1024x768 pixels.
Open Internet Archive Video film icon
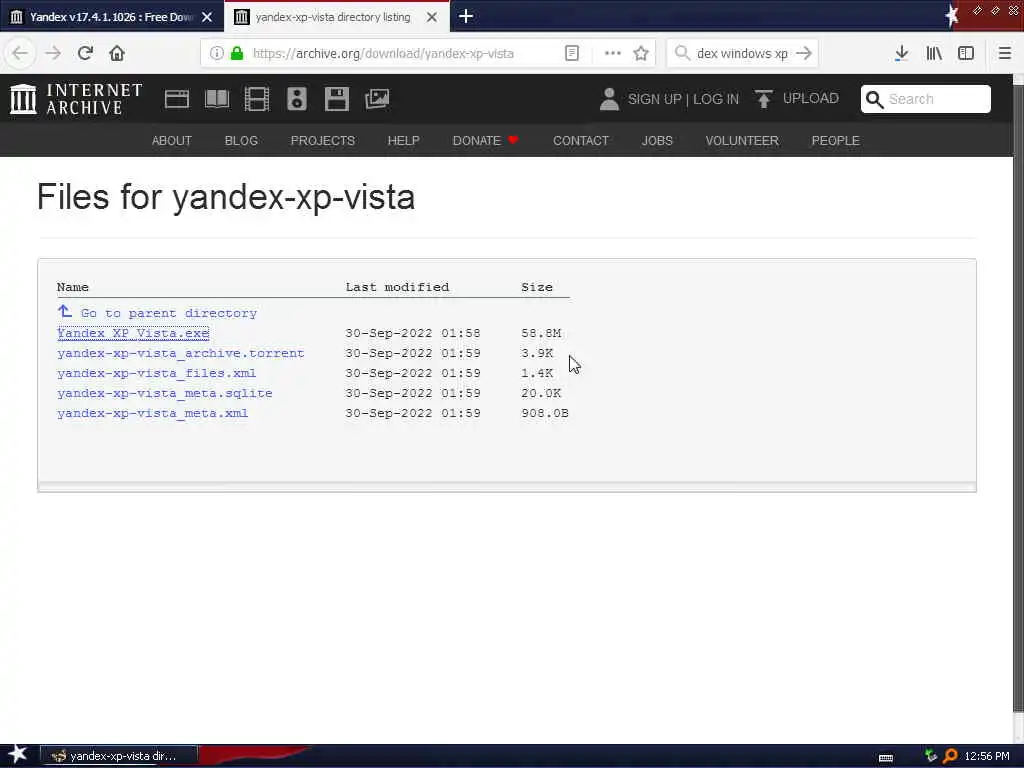(257, 99)
